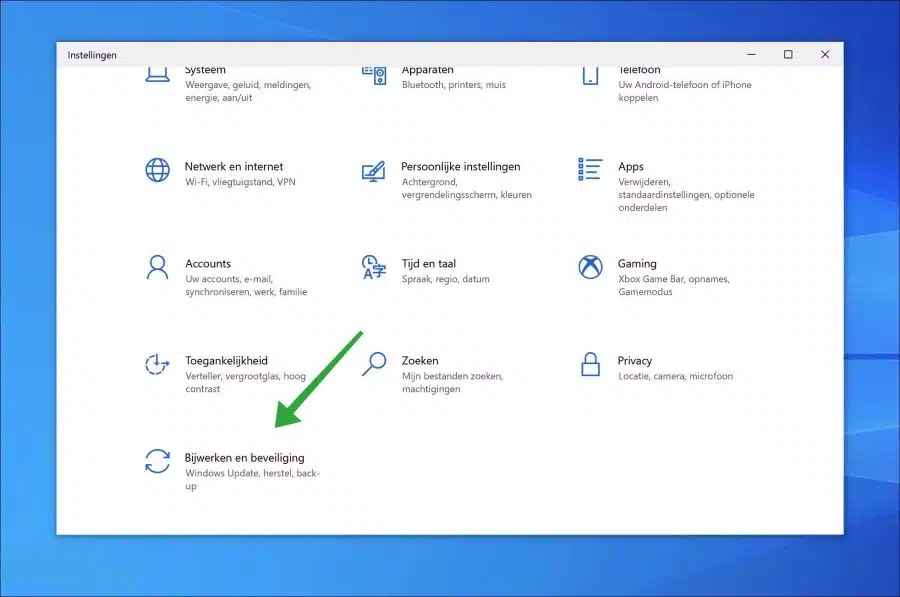
Task: Click the Bijwerken en beveiliging sync icon
Action: pos(157,461)
